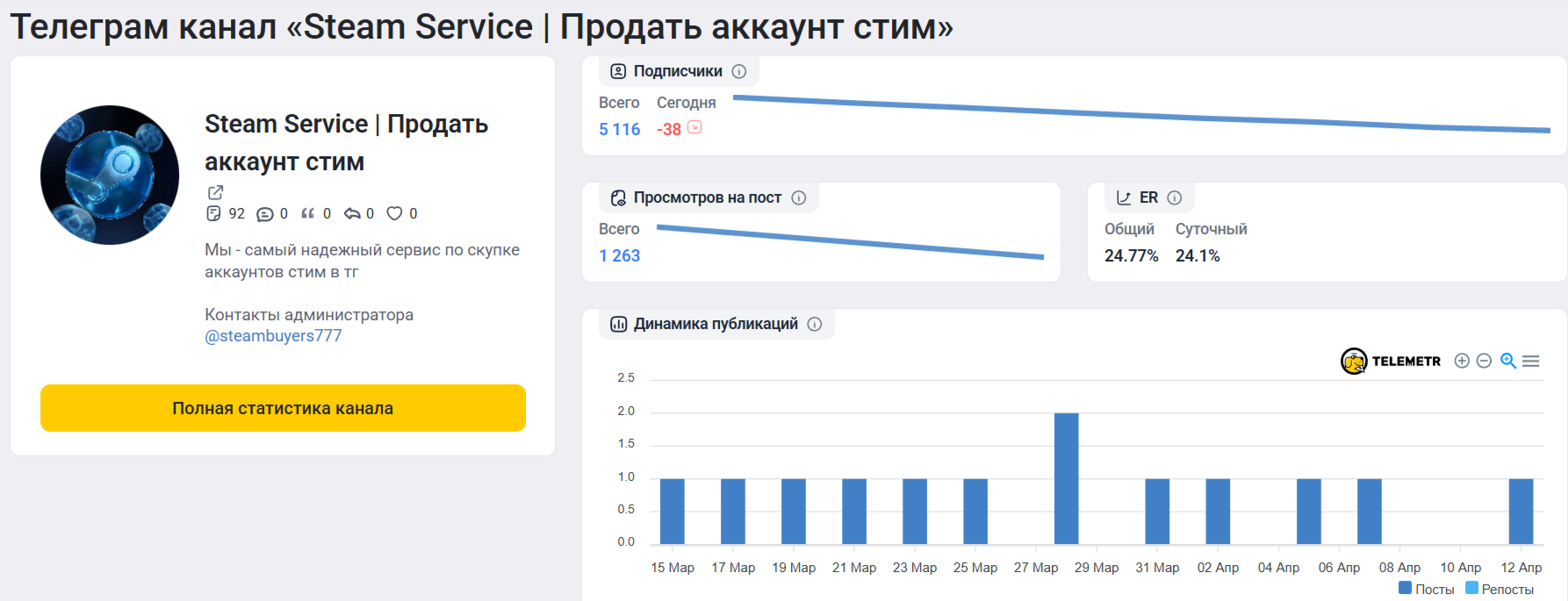This screenshot has width=1568, height=601.
Task: Click info icon next to Просмотров на пост
Action: 798,197
